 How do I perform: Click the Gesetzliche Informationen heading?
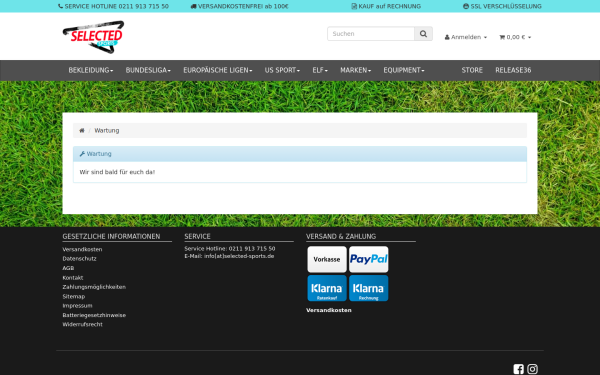point(111,236)
